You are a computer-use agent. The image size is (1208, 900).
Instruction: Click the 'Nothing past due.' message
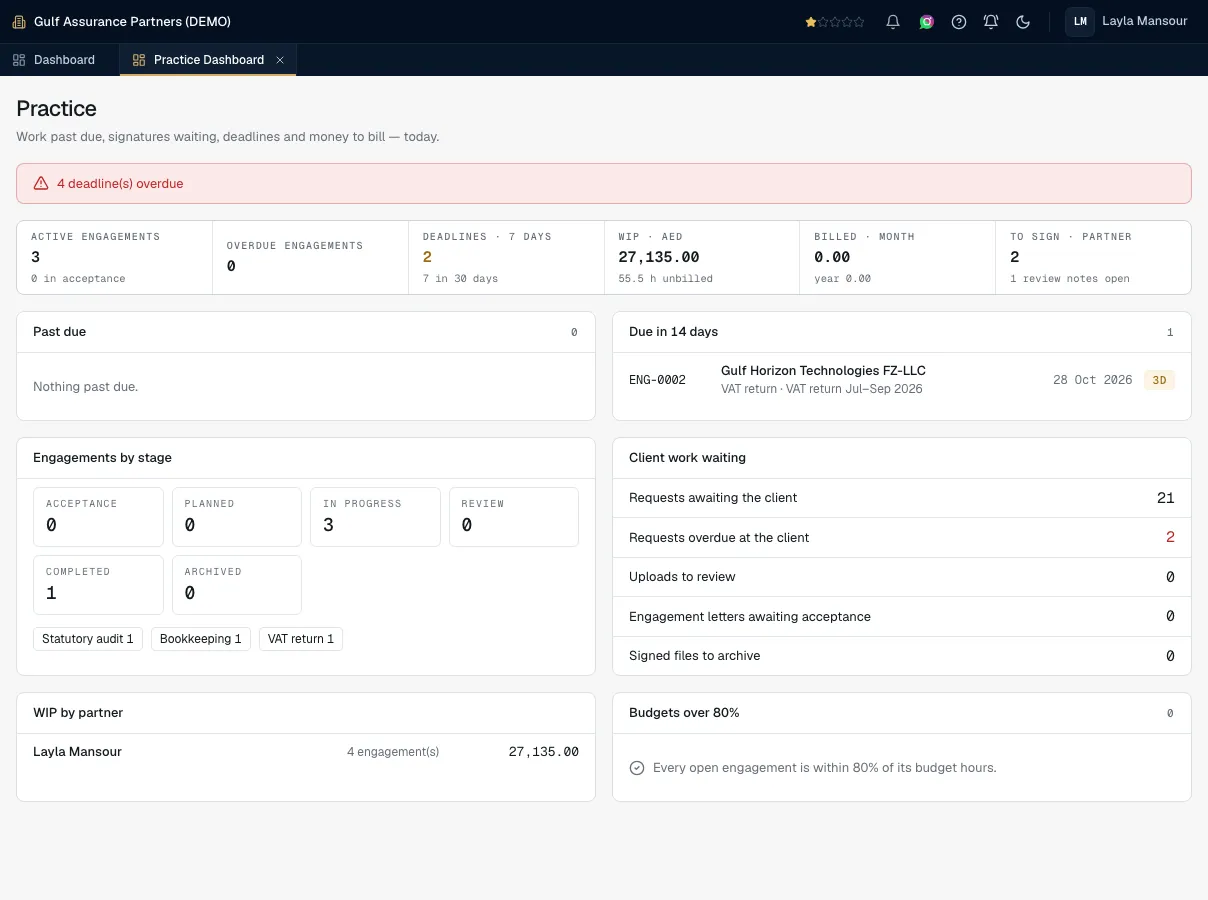86,387
